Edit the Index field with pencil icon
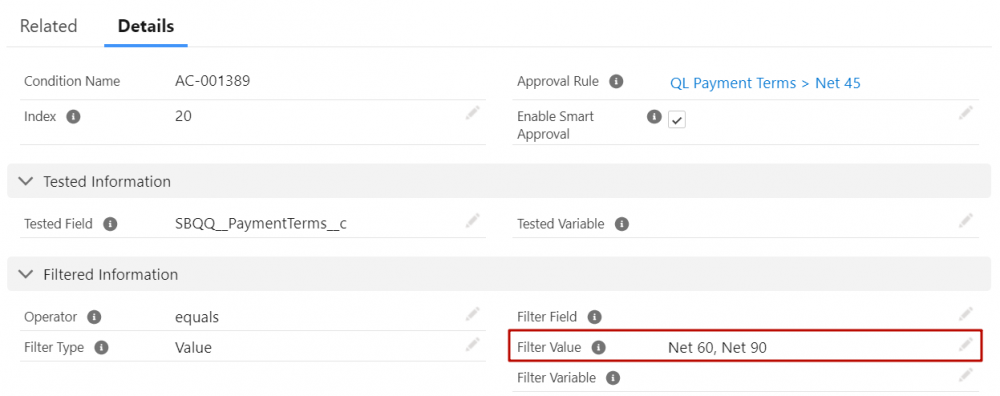Image resolution: width=1000 pixels, height=396 pixels. click(x=473, y=114)
